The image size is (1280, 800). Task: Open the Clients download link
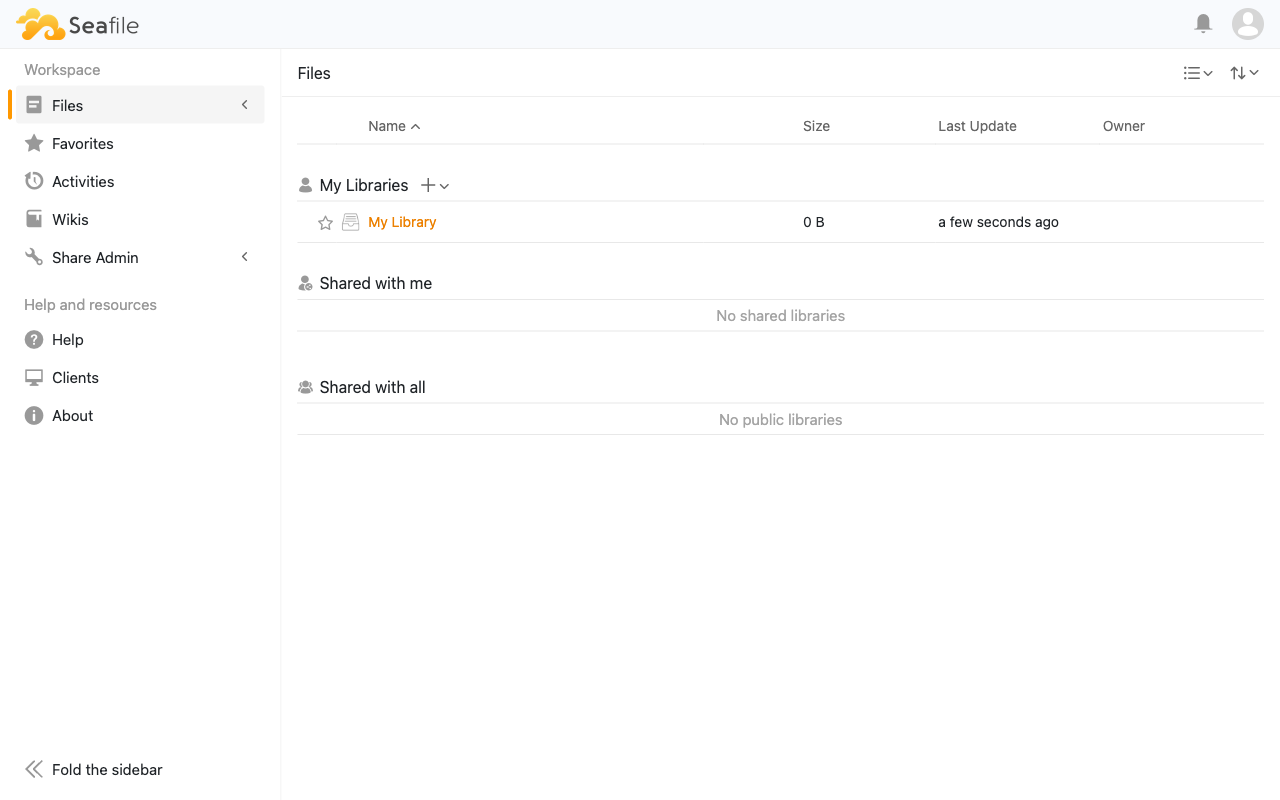click(75, 377)
